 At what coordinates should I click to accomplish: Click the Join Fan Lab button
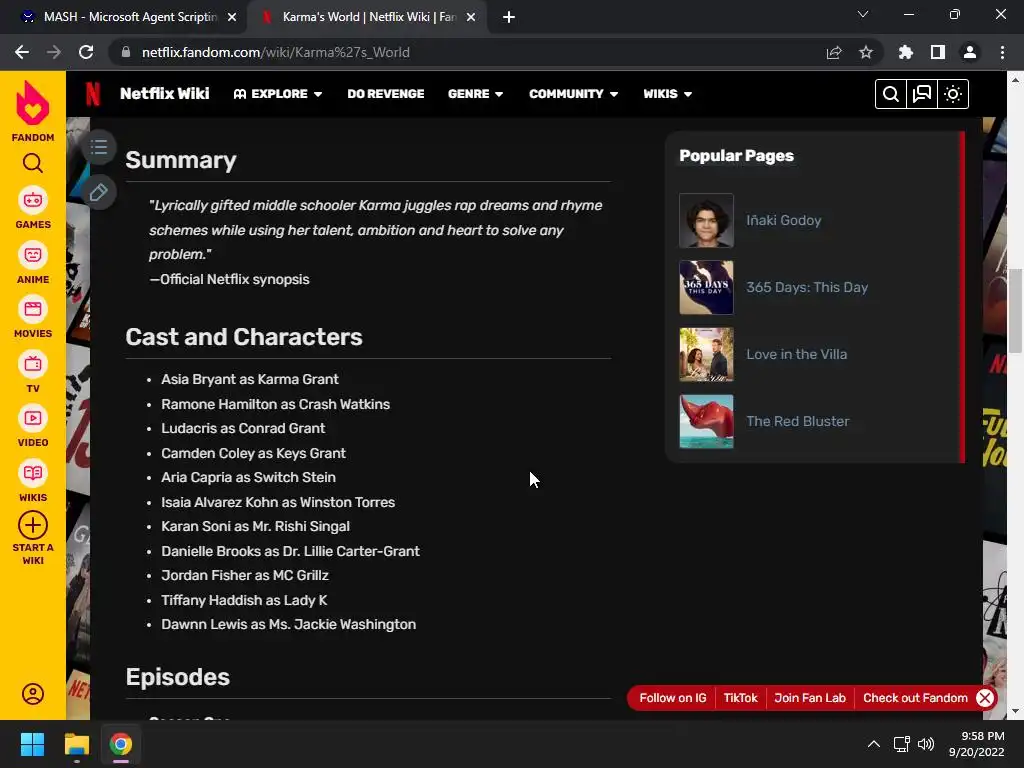(810, 697)
